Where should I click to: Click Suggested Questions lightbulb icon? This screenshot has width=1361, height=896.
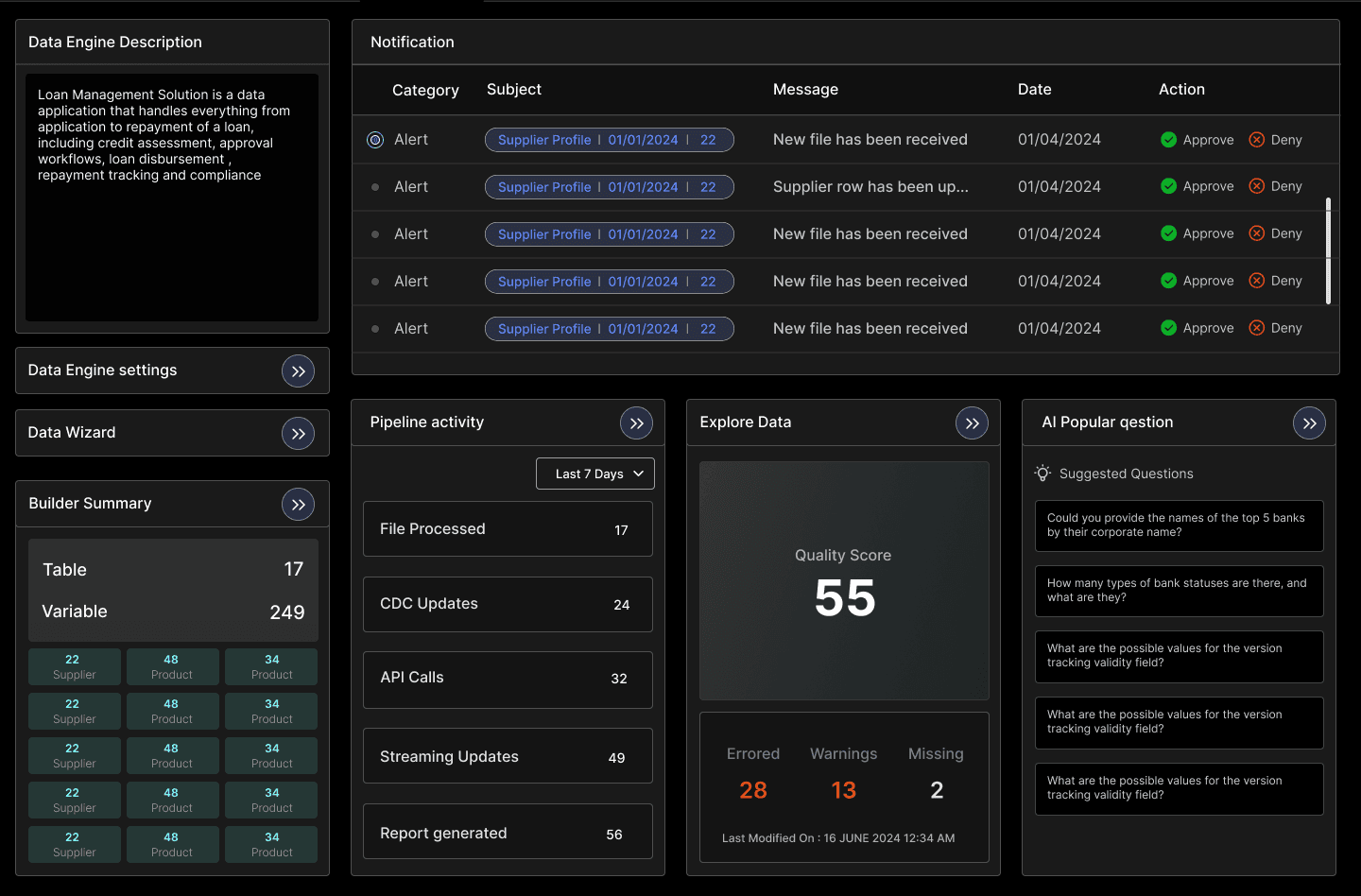1042,474
